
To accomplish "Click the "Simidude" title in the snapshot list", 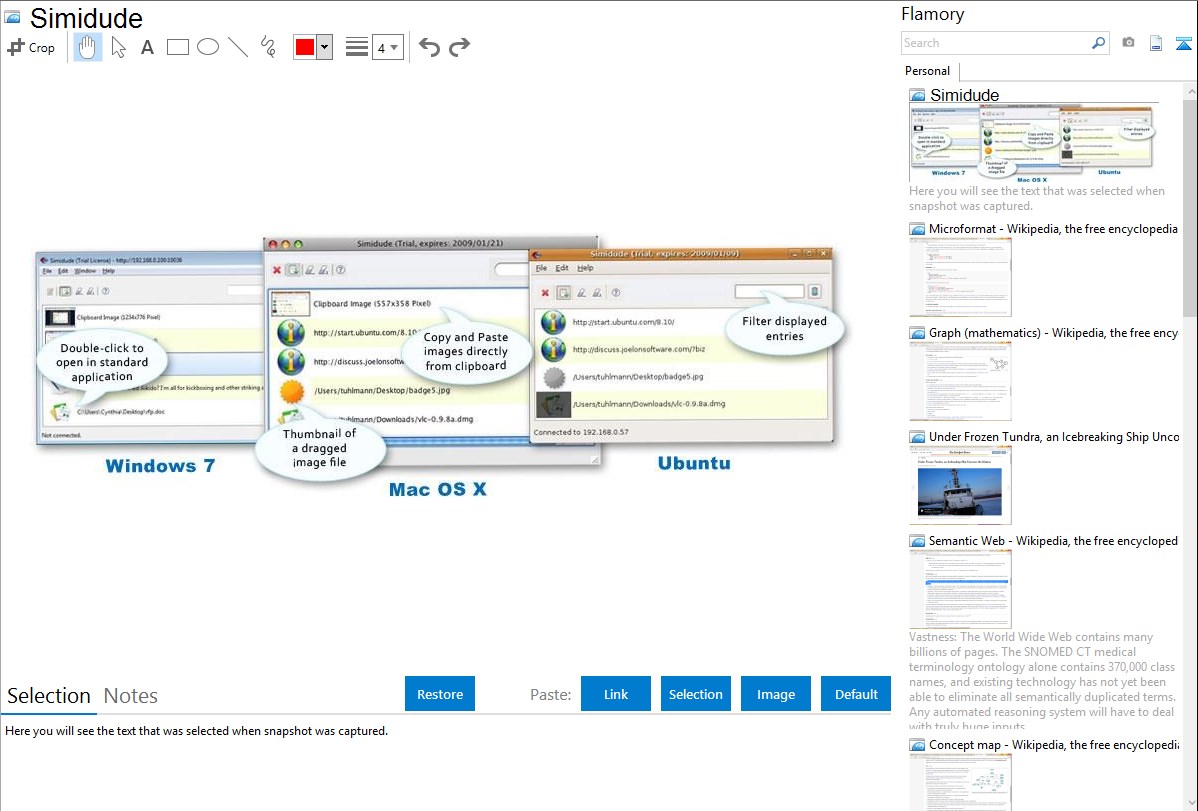I will (x=964, y=96).
